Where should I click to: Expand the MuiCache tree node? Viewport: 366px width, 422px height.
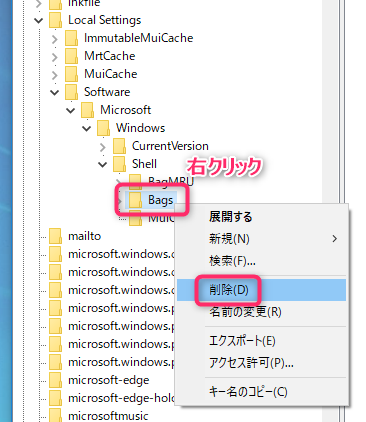coord(55,75)
